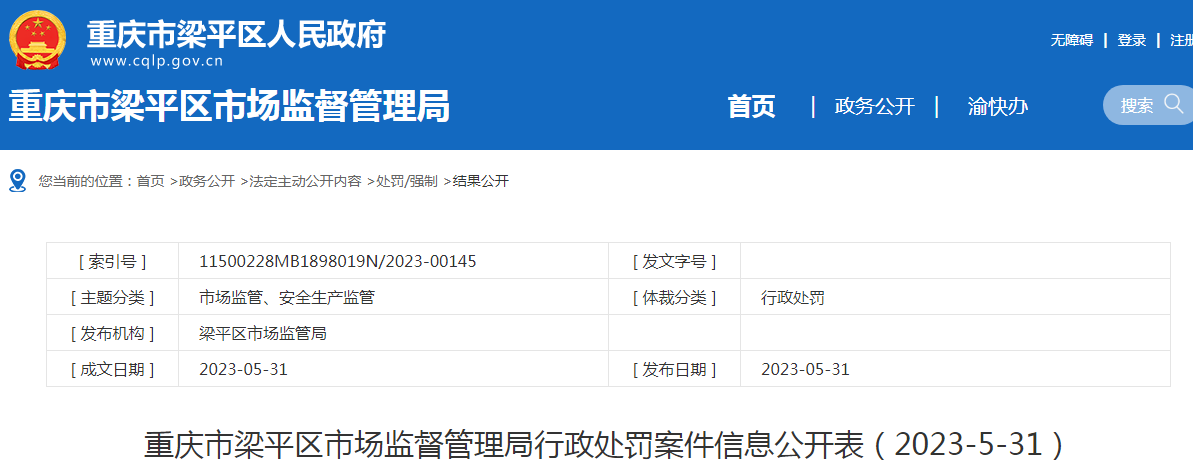Screen dimensions: 1193x468
Task: Click the 登录 login link
Action: (x=1131, y=41)
